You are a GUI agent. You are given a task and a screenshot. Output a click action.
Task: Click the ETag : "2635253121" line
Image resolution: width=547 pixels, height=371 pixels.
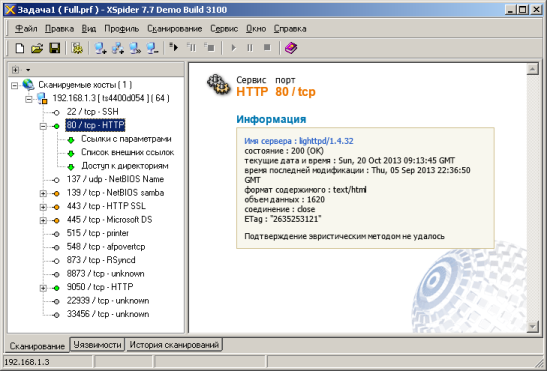[283, 219]
